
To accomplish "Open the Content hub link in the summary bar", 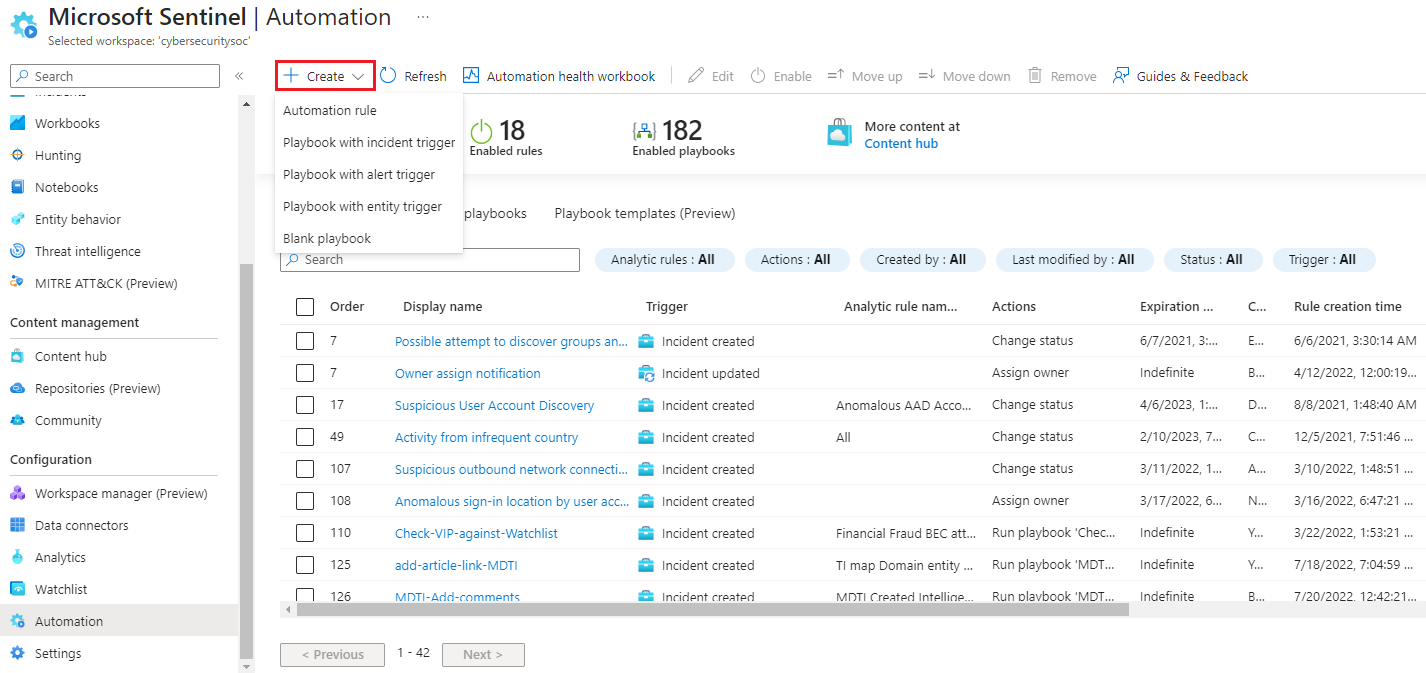I will pos(901,143).
